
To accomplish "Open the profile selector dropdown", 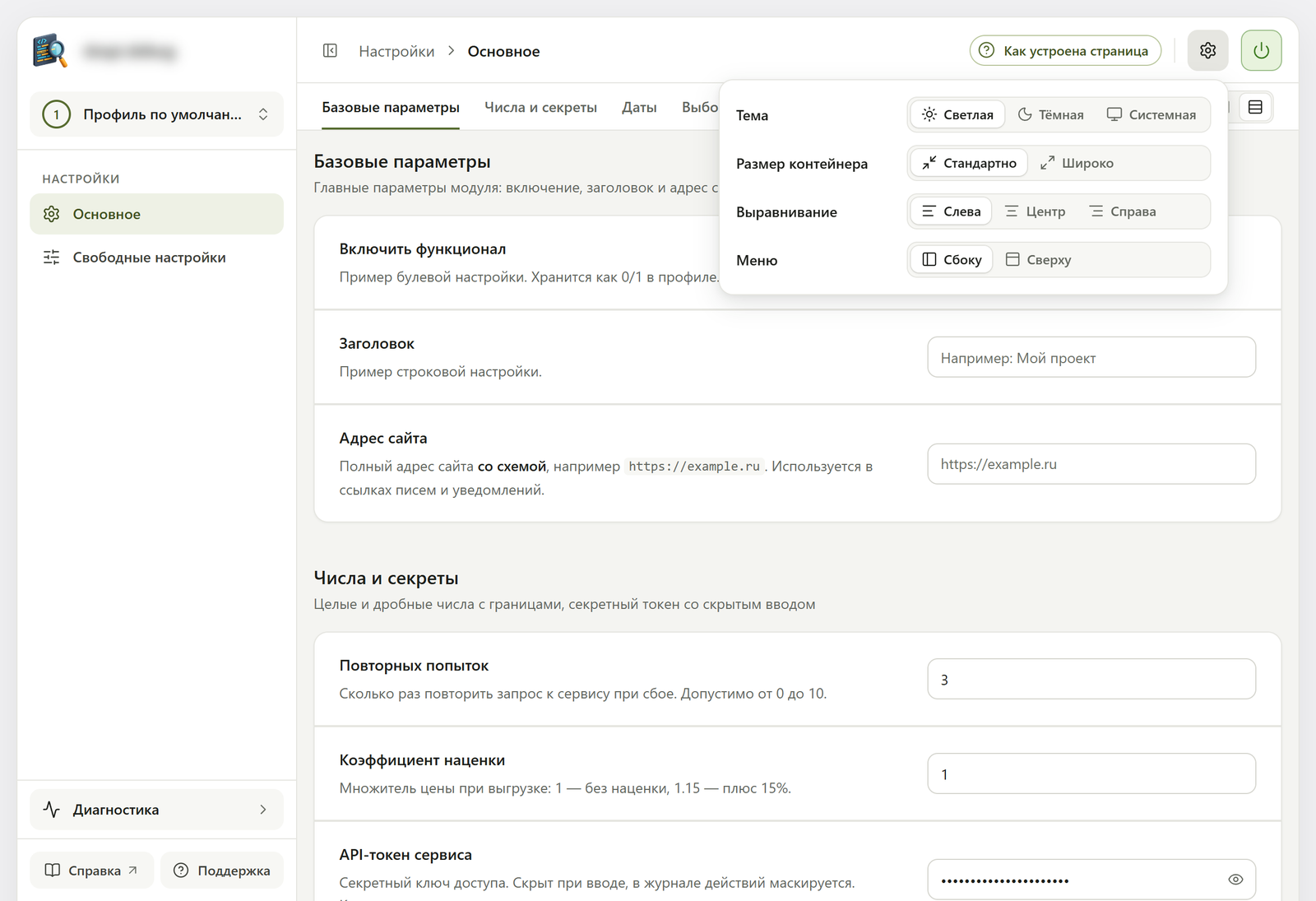I will coord(157,114).
